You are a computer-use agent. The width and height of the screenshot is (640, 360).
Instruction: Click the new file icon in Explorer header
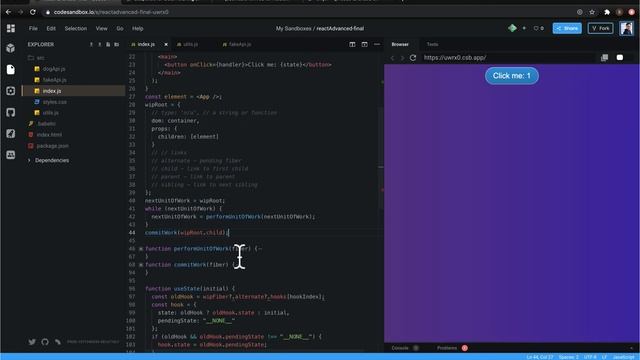click(108, 44)
